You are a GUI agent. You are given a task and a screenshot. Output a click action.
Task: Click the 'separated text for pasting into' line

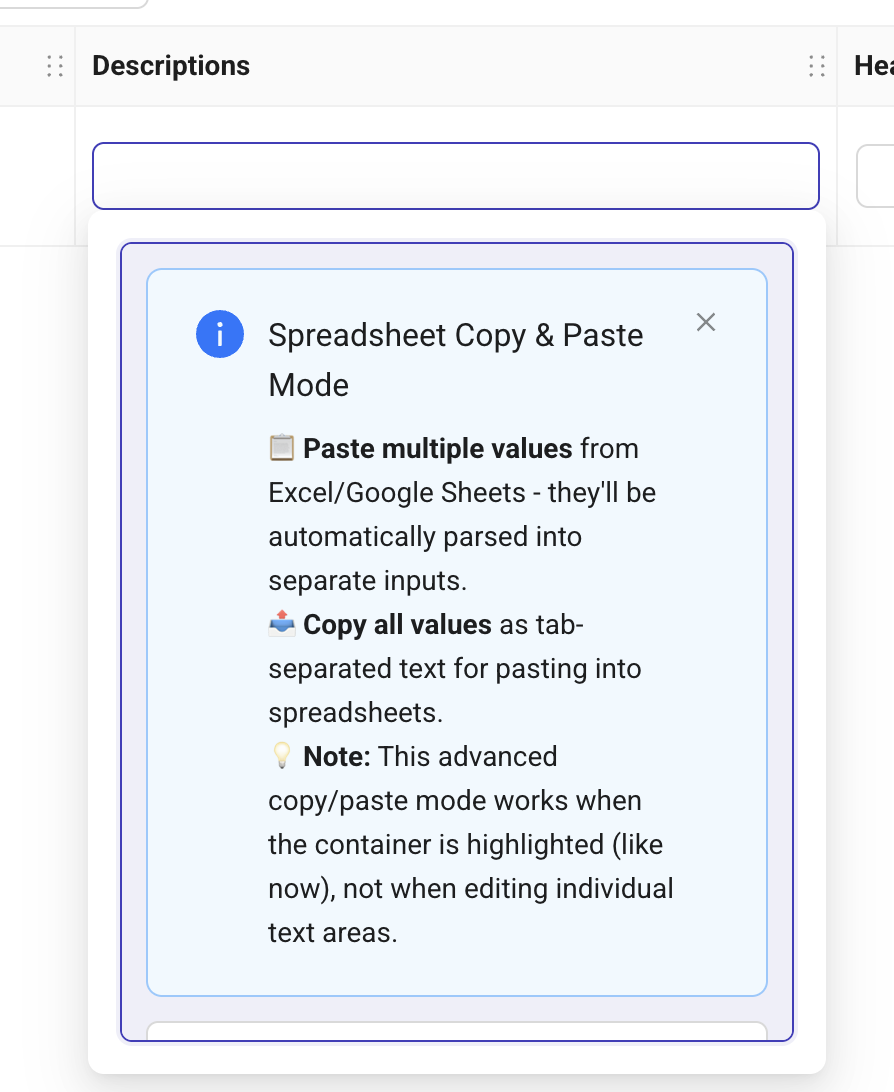(x=455, y=669)
